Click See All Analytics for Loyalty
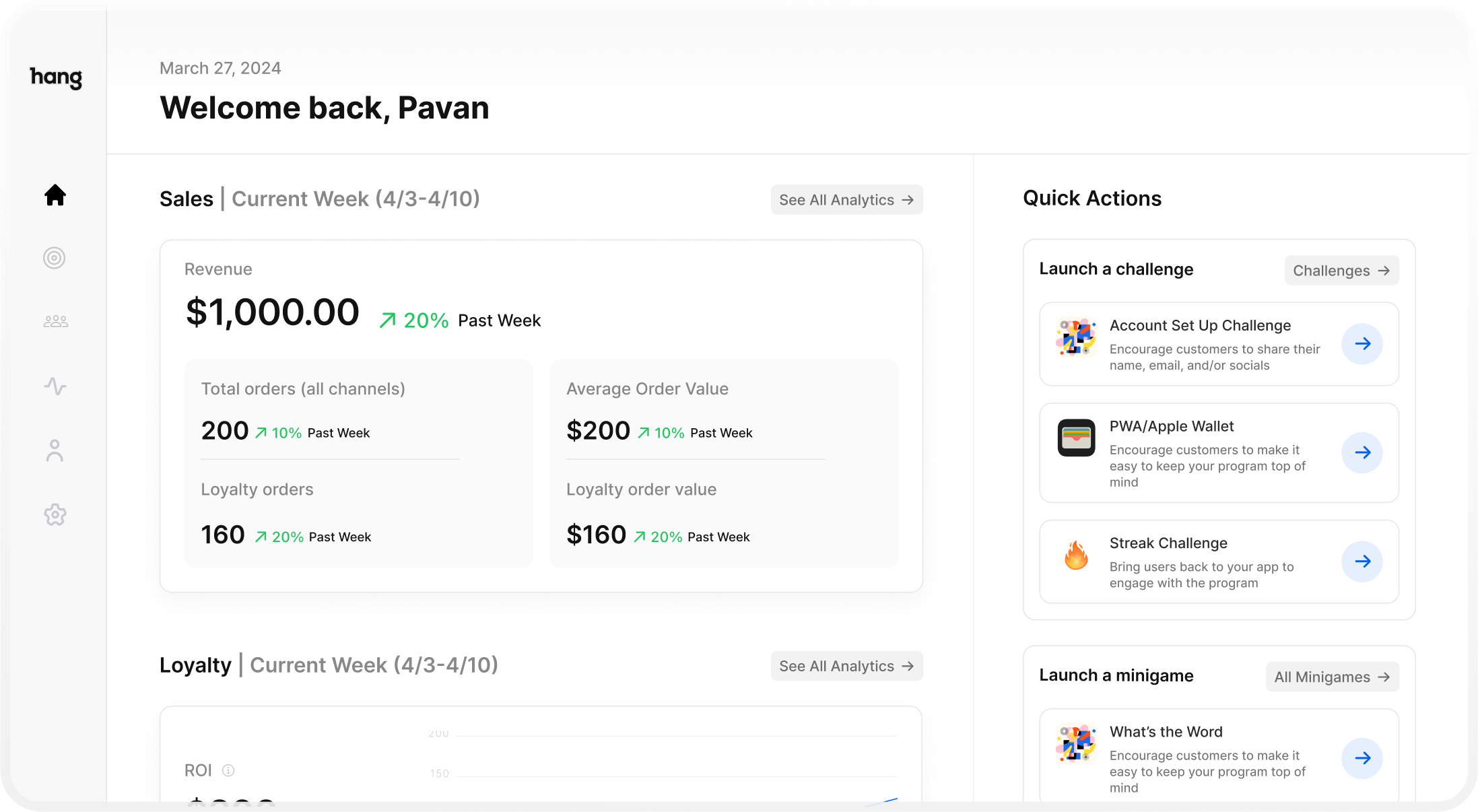Screen dimensions: 1478x812 pos(846,666)
